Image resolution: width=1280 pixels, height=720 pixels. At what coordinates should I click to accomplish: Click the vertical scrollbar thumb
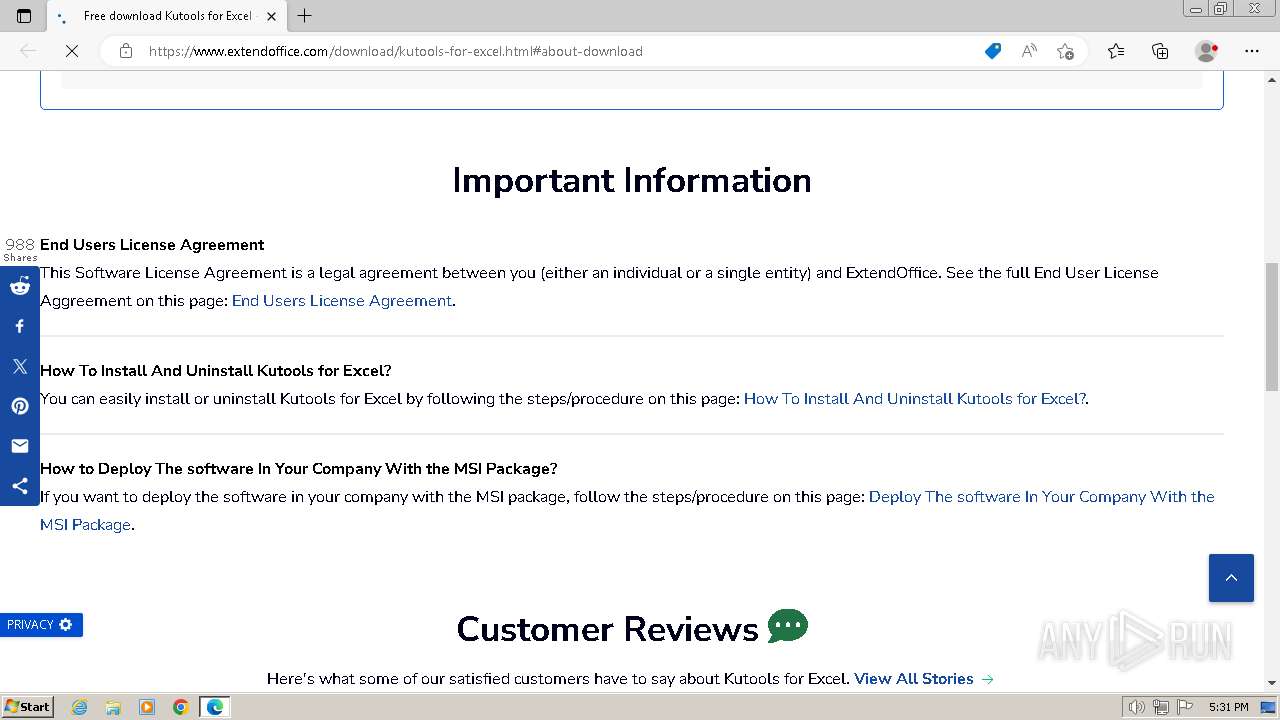point(1272,327)
